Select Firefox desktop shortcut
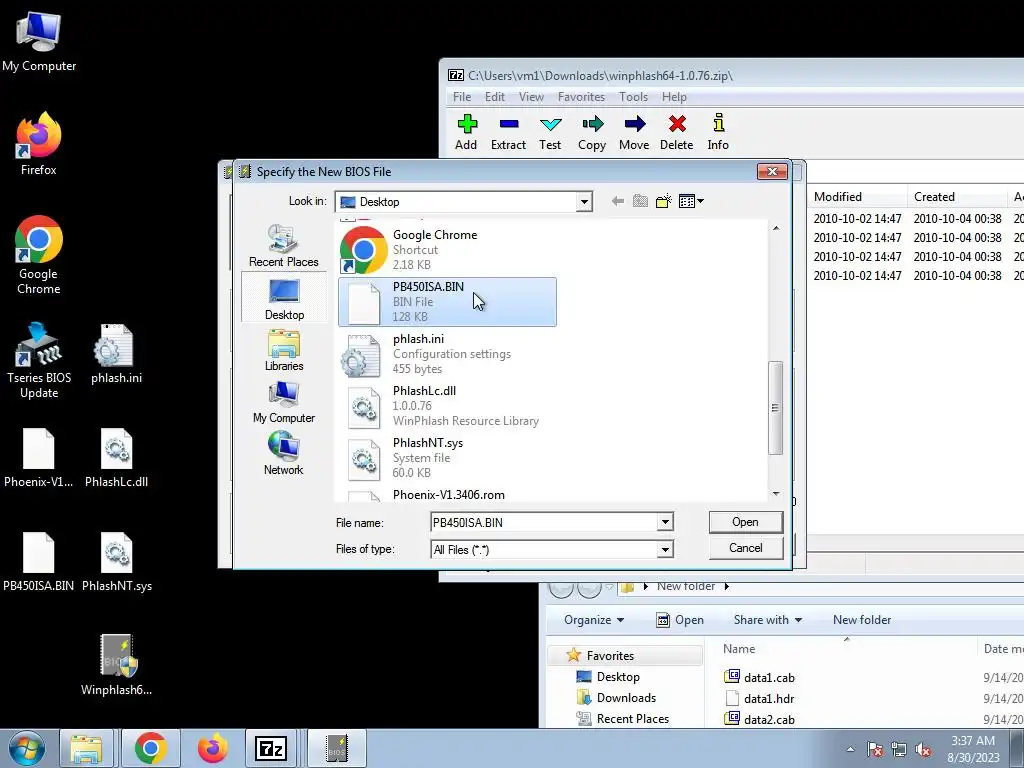 (x=39, y=144)
